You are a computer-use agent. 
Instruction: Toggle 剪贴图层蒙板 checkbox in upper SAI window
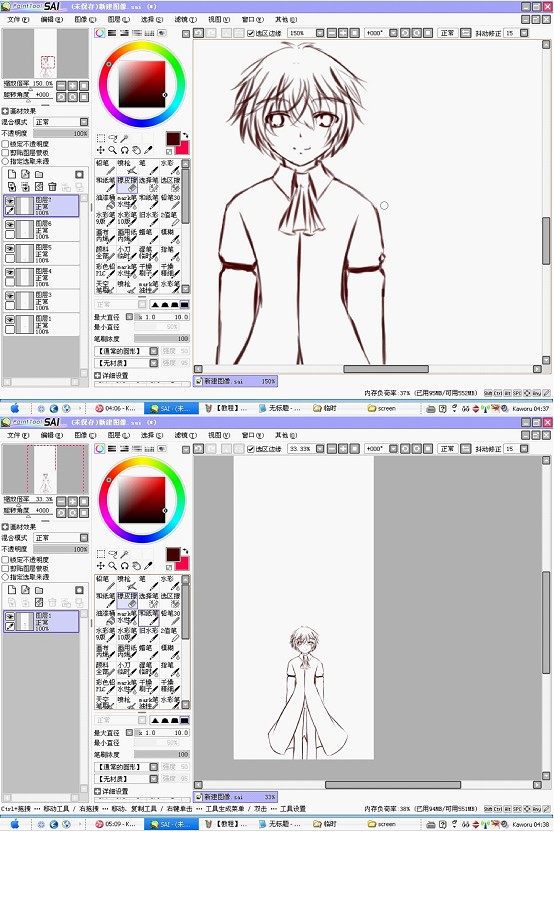[x=5, y=152]
